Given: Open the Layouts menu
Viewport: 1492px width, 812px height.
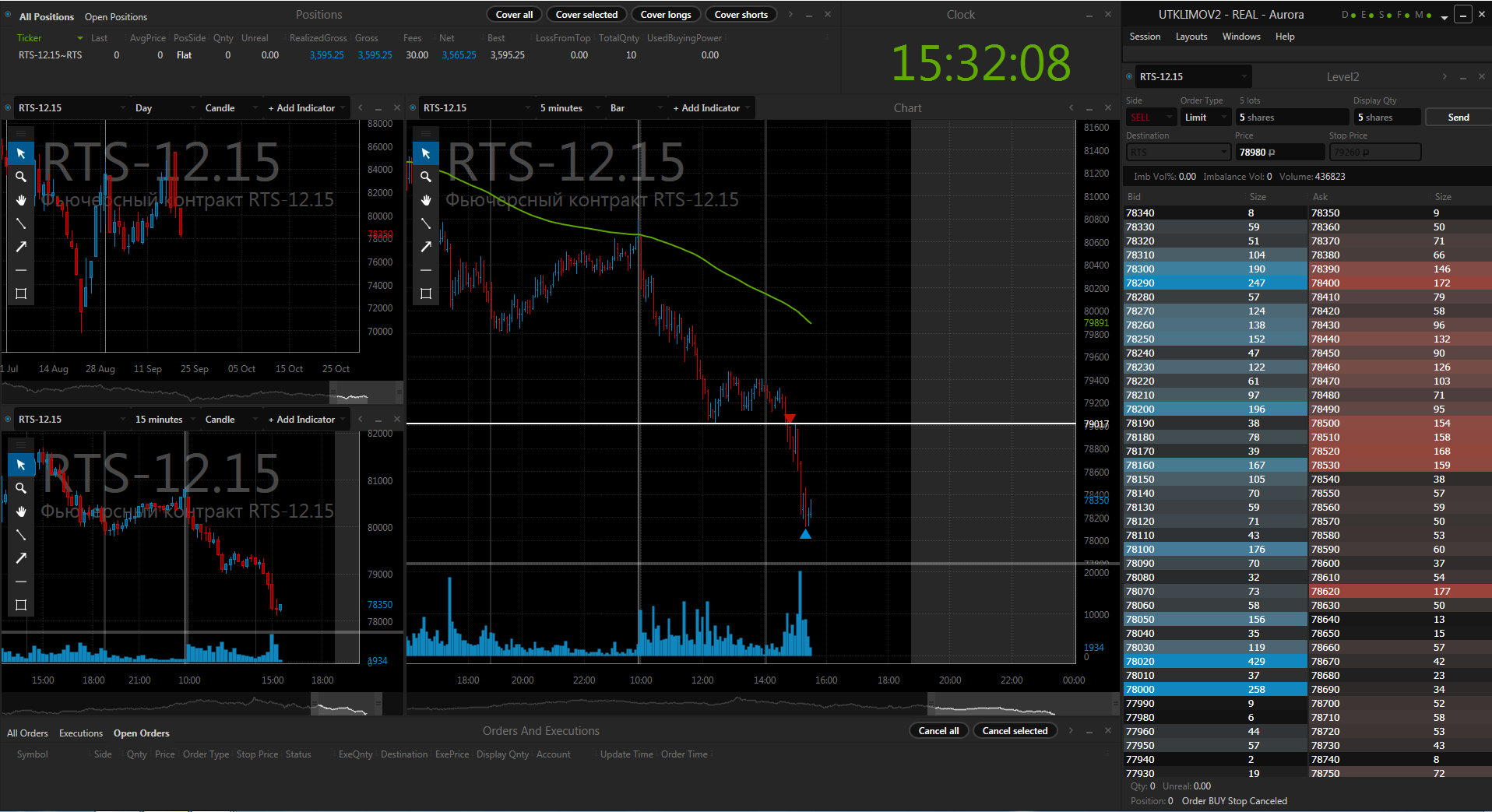Looking at the screenshot, I should point(1191,37).
